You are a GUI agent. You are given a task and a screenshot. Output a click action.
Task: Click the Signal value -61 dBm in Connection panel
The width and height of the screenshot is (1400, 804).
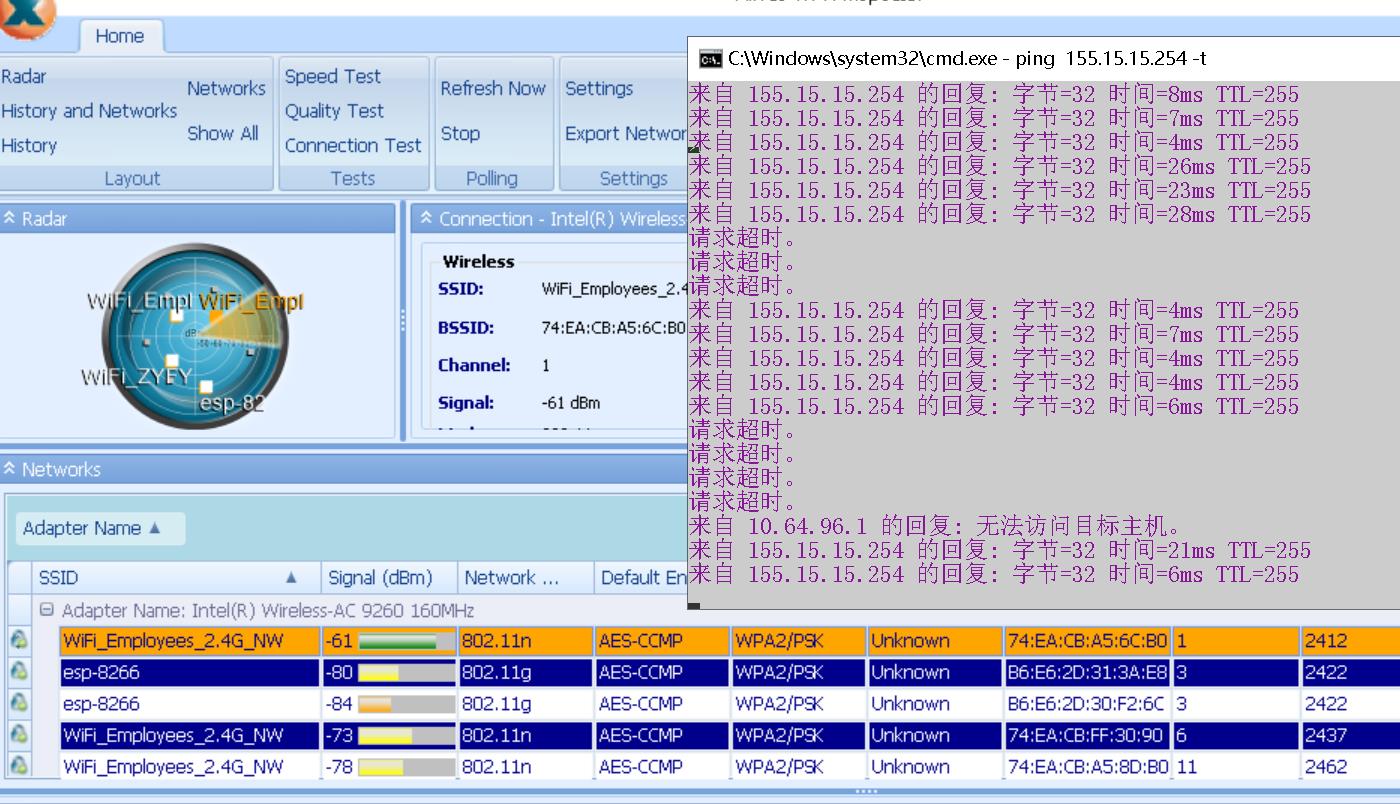pyautogui.click(x=571, y=403)
